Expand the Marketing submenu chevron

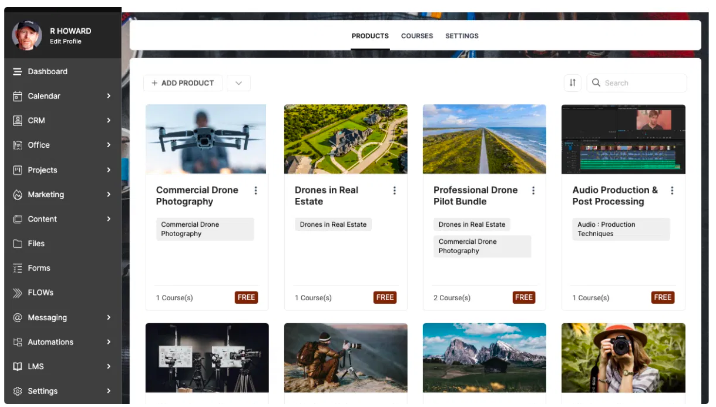(x=108, y=195)
